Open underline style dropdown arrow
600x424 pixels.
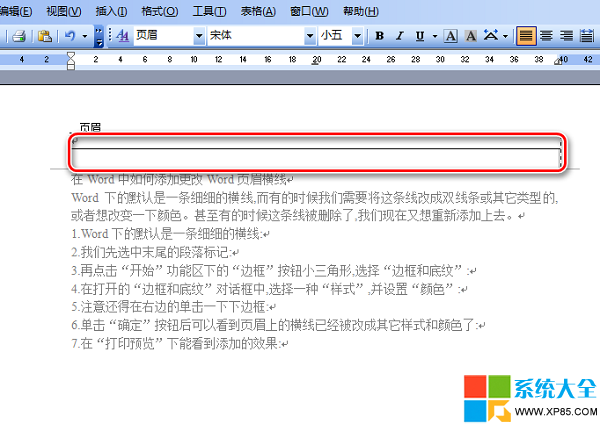click(435, 36)
